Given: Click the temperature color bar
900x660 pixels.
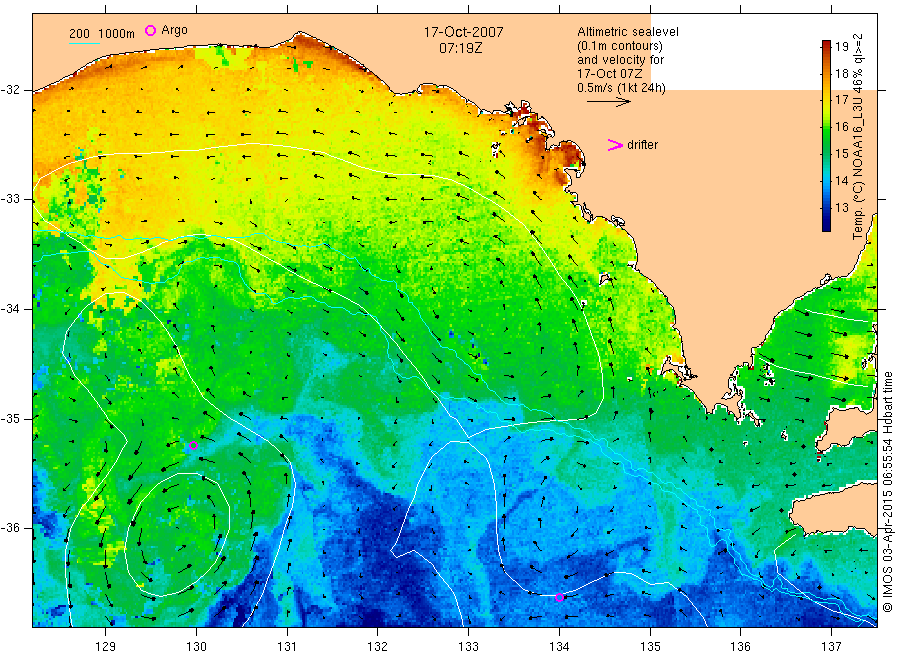Looking at the screenshot, I should (x=826, y=135).
